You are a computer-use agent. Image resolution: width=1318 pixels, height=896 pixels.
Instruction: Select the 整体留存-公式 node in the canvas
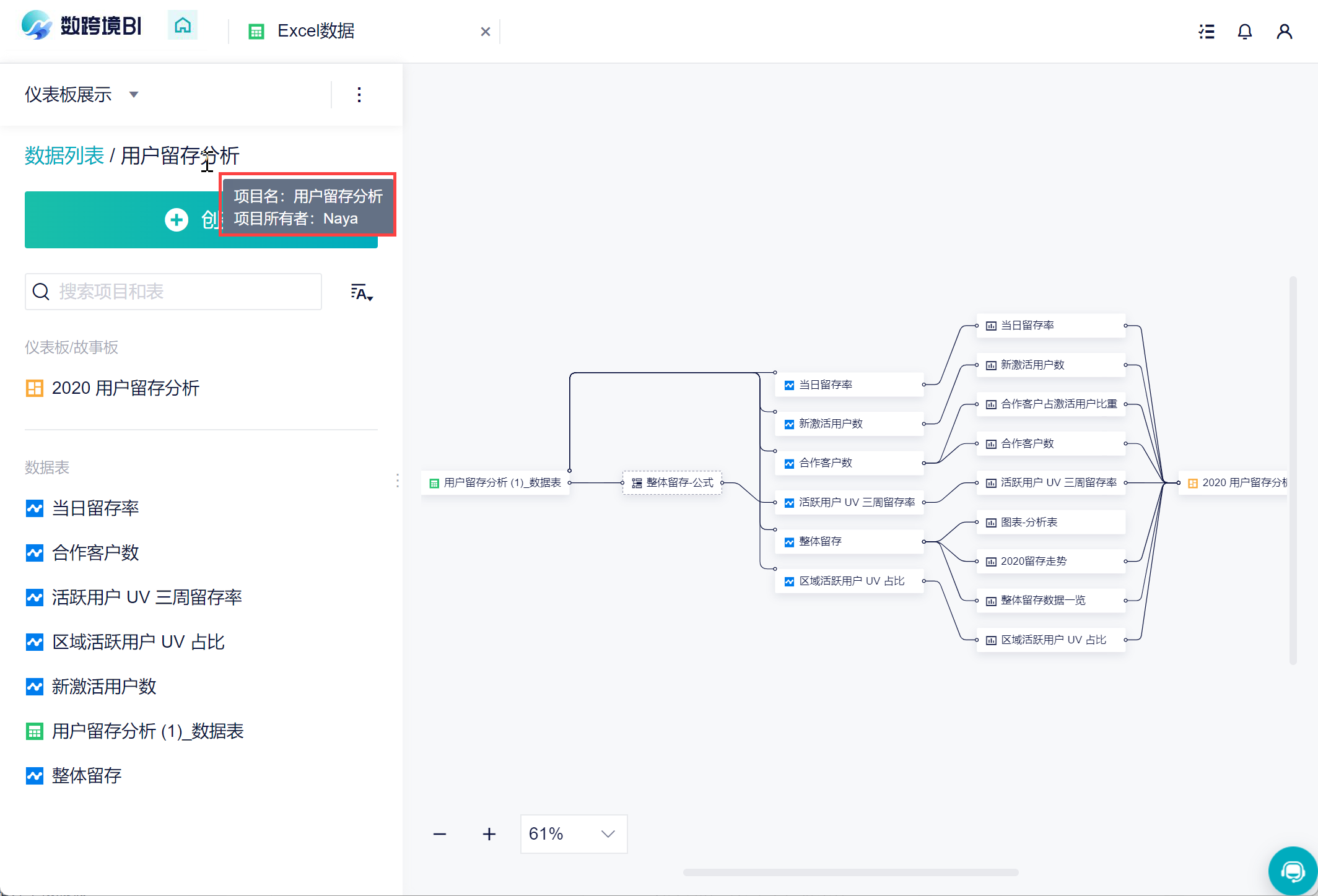coord(673,483)
